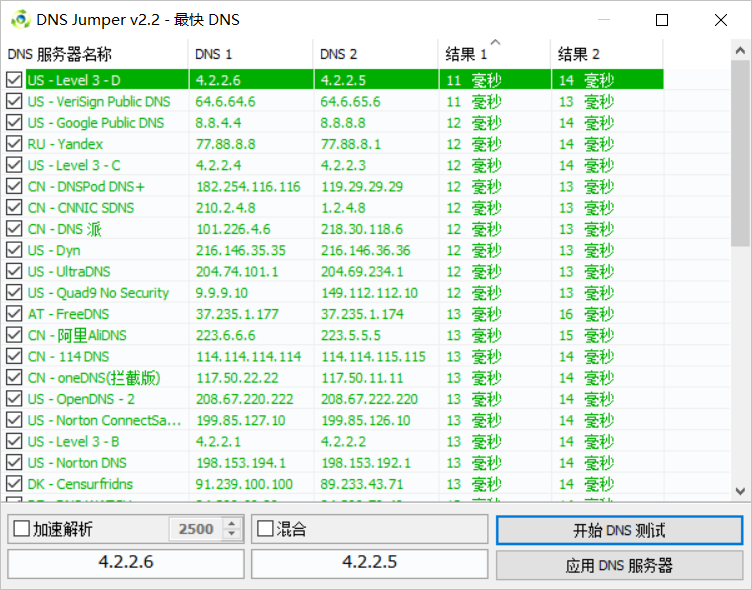The height and width of the screenshot is (590, 752).
Task: Toggle the AT - FreeDNS checkbox
Action: click(14, 314)
